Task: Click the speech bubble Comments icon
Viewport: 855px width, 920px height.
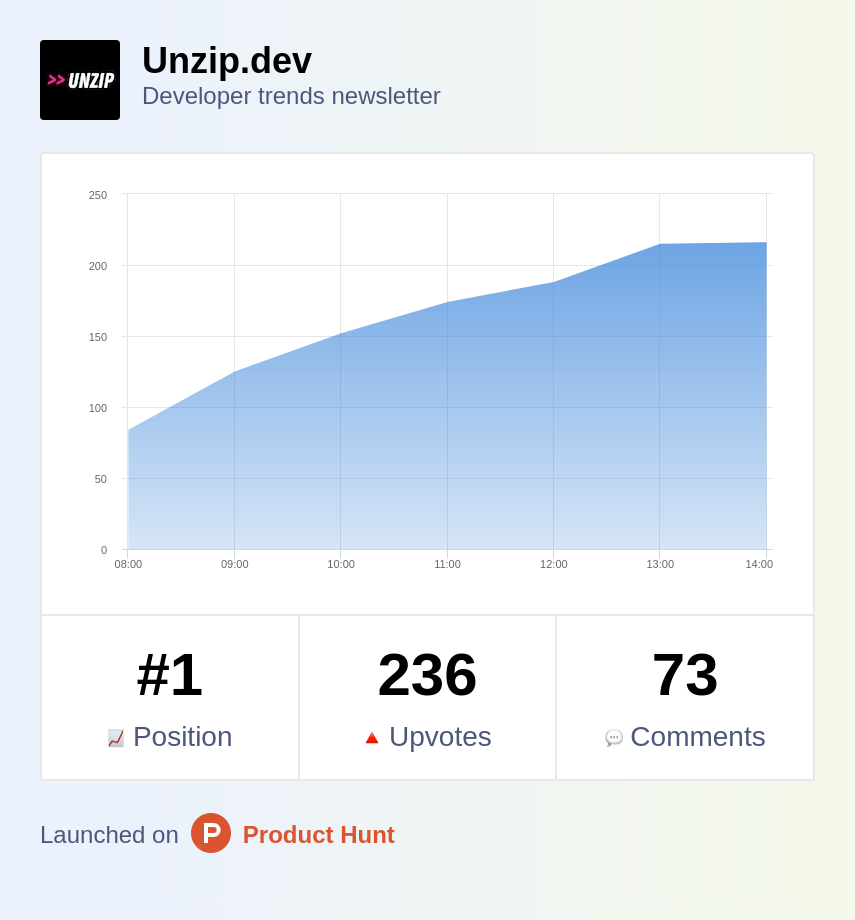Action: tap(613, 738)
